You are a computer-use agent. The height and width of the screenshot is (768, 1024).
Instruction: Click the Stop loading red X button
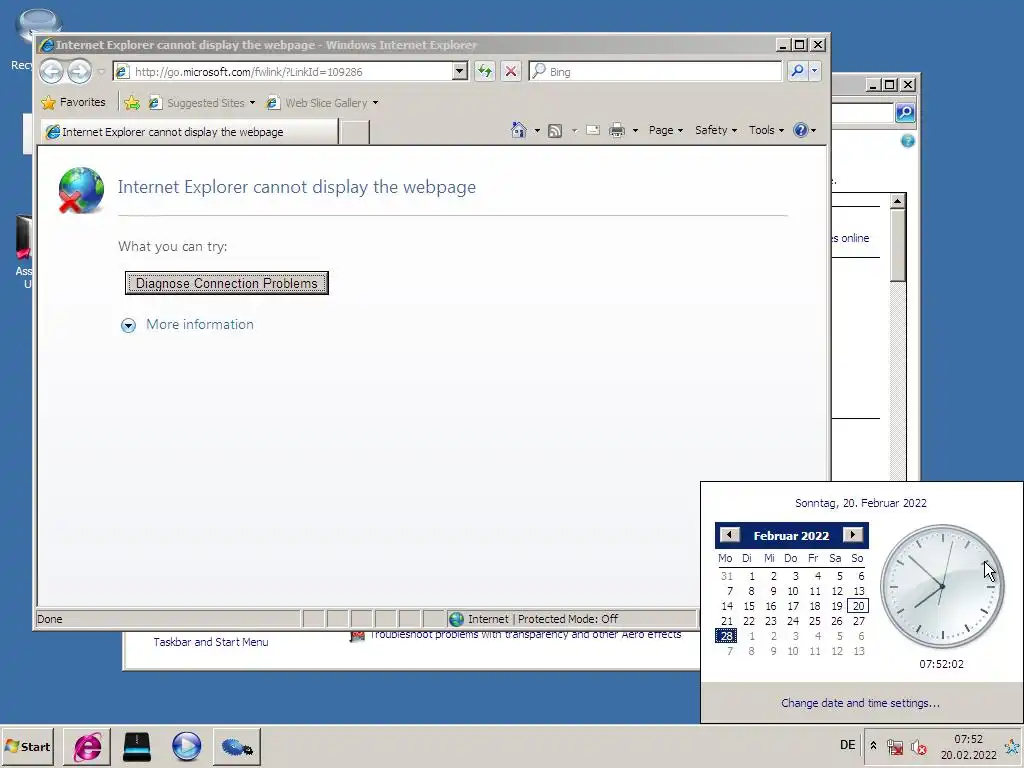[x=511, y=71]
